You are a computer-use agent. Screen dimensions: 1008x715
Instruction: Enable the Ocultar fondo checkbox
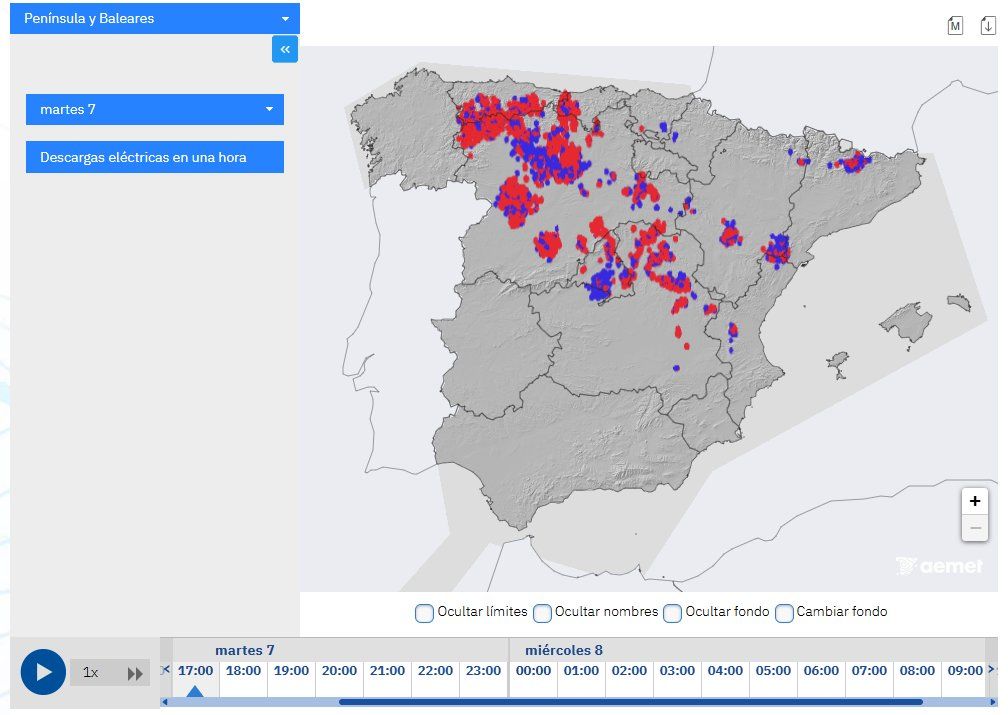[672, 613]
